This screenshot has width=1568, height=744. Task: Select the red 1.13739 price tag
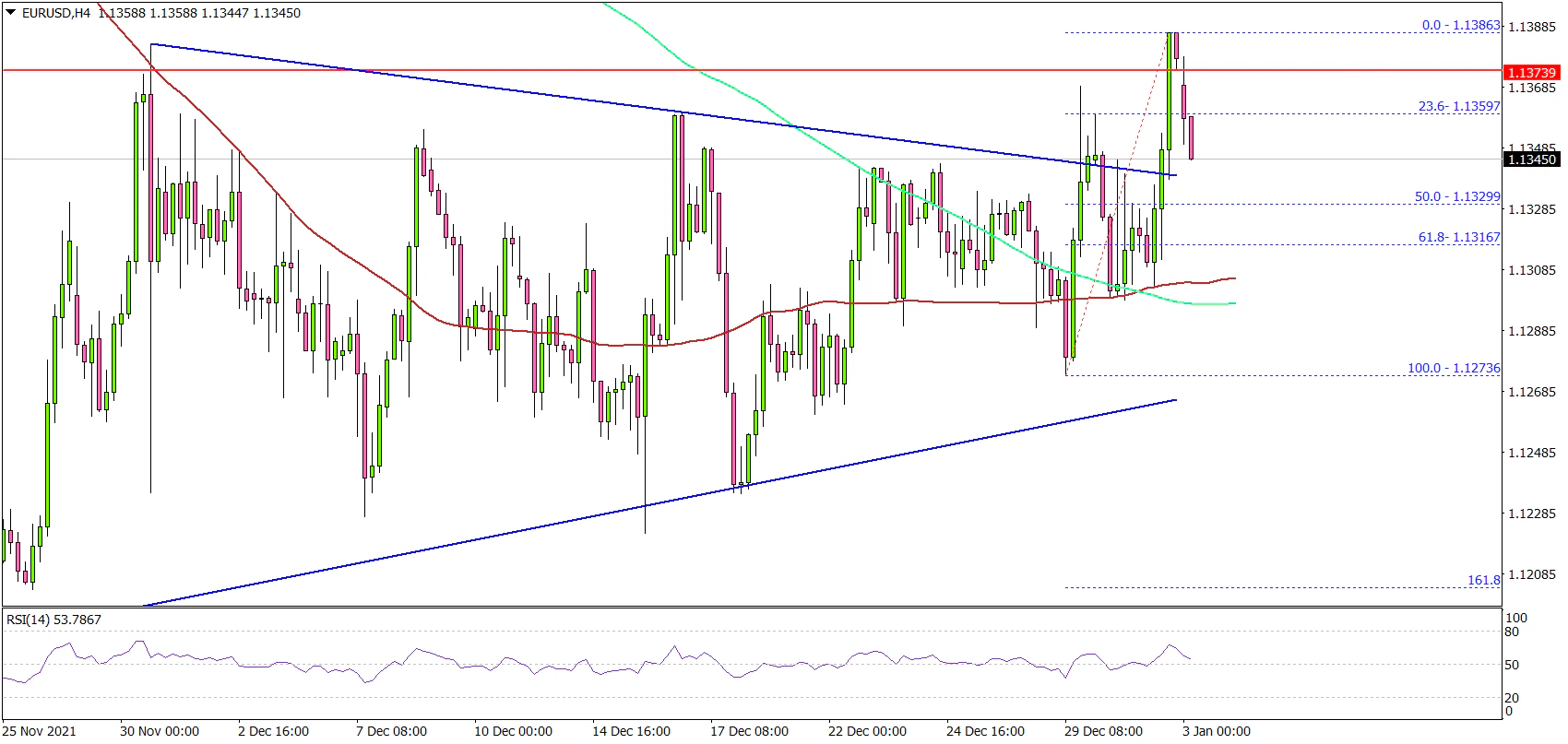(x=1531, y=72)
